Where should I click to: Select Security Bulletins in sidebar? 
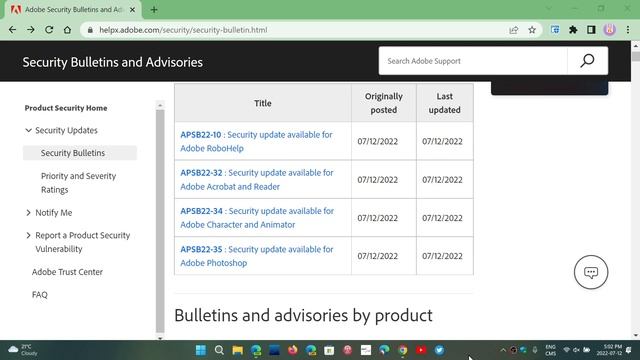coord(80,153)
